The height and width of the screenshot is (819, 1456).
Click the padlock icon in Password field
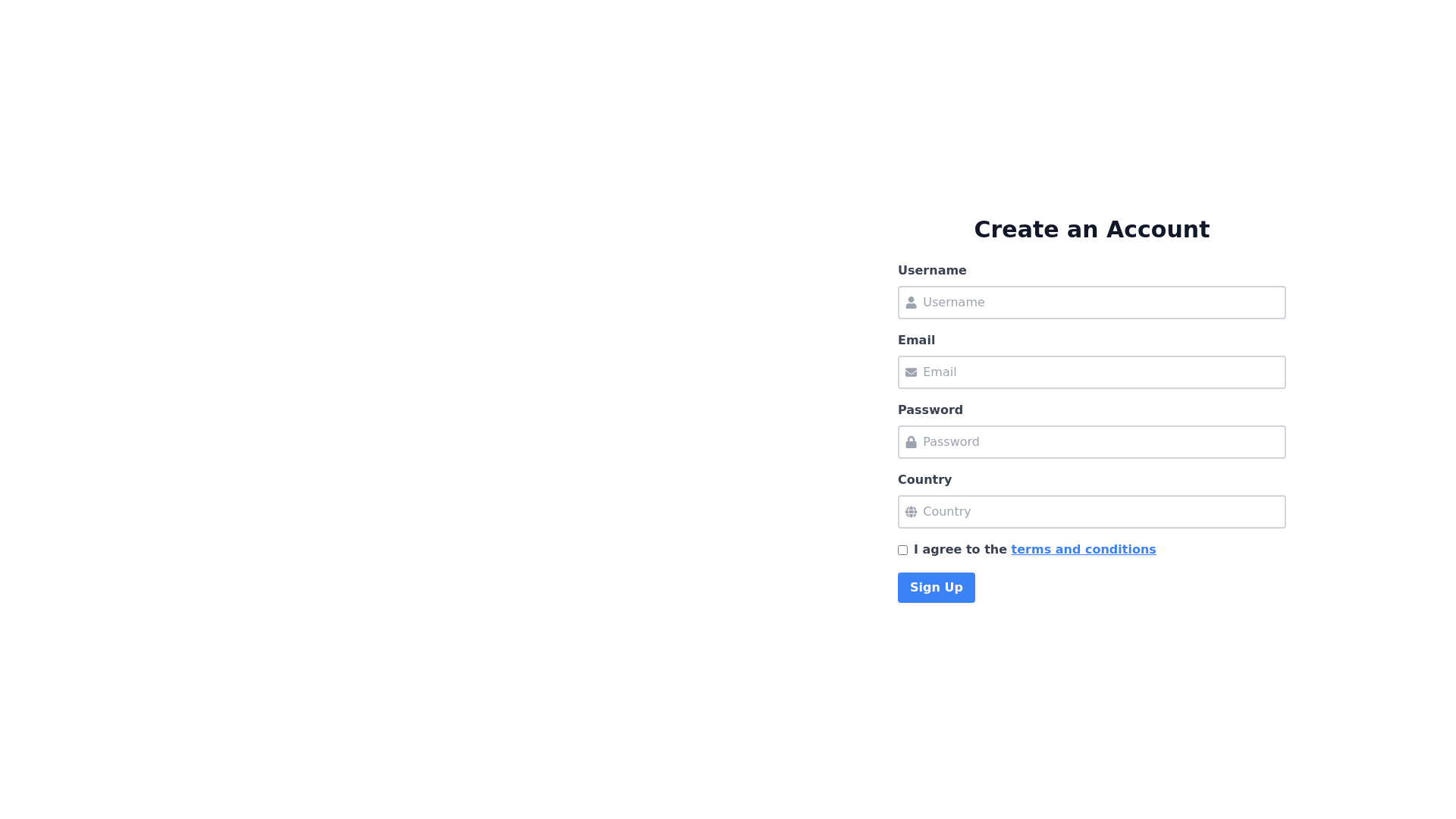911,442
